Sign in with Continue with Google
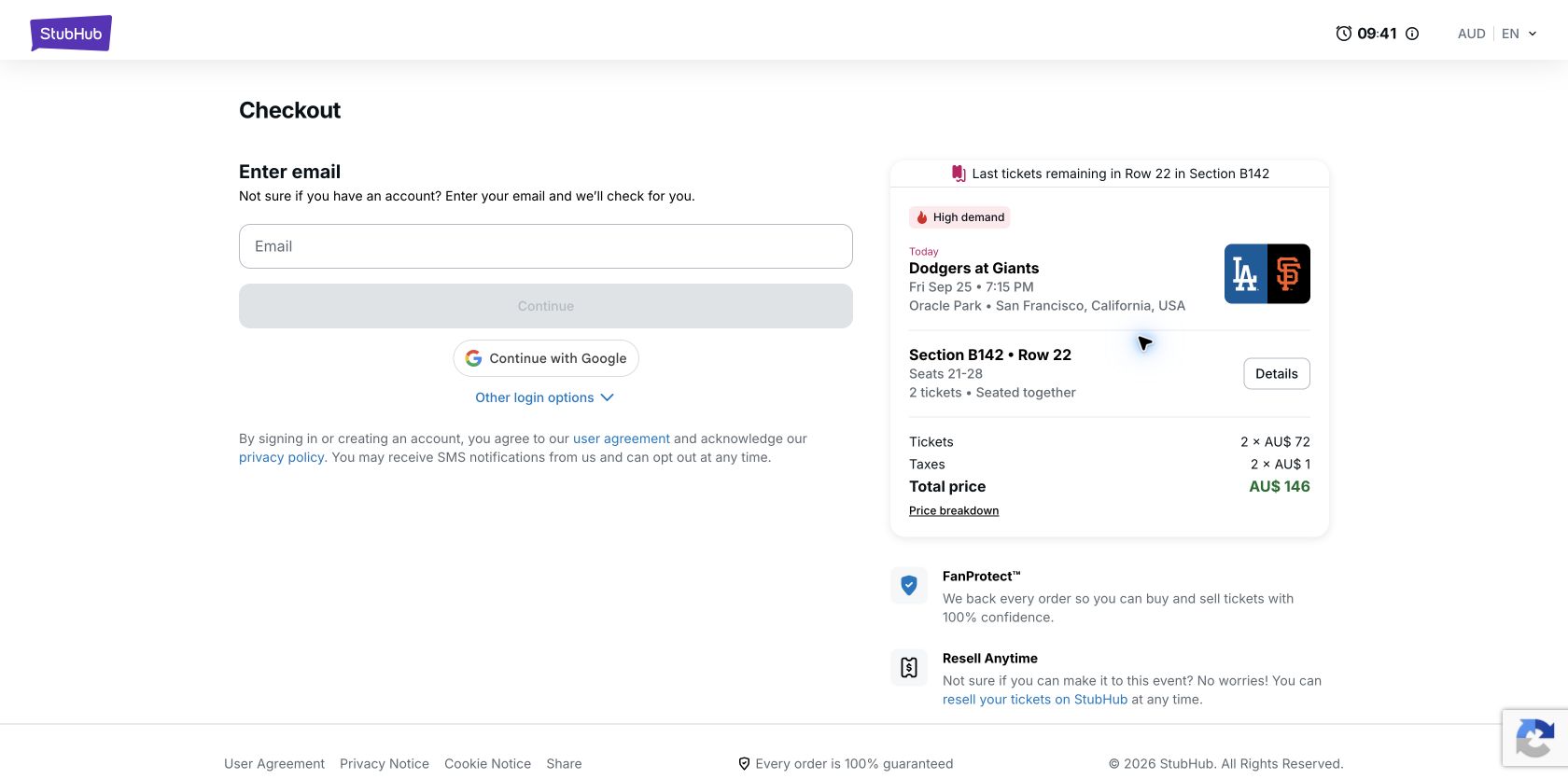Image resolution: width=1568 pixels, height=779 pixels. point(546,358)
